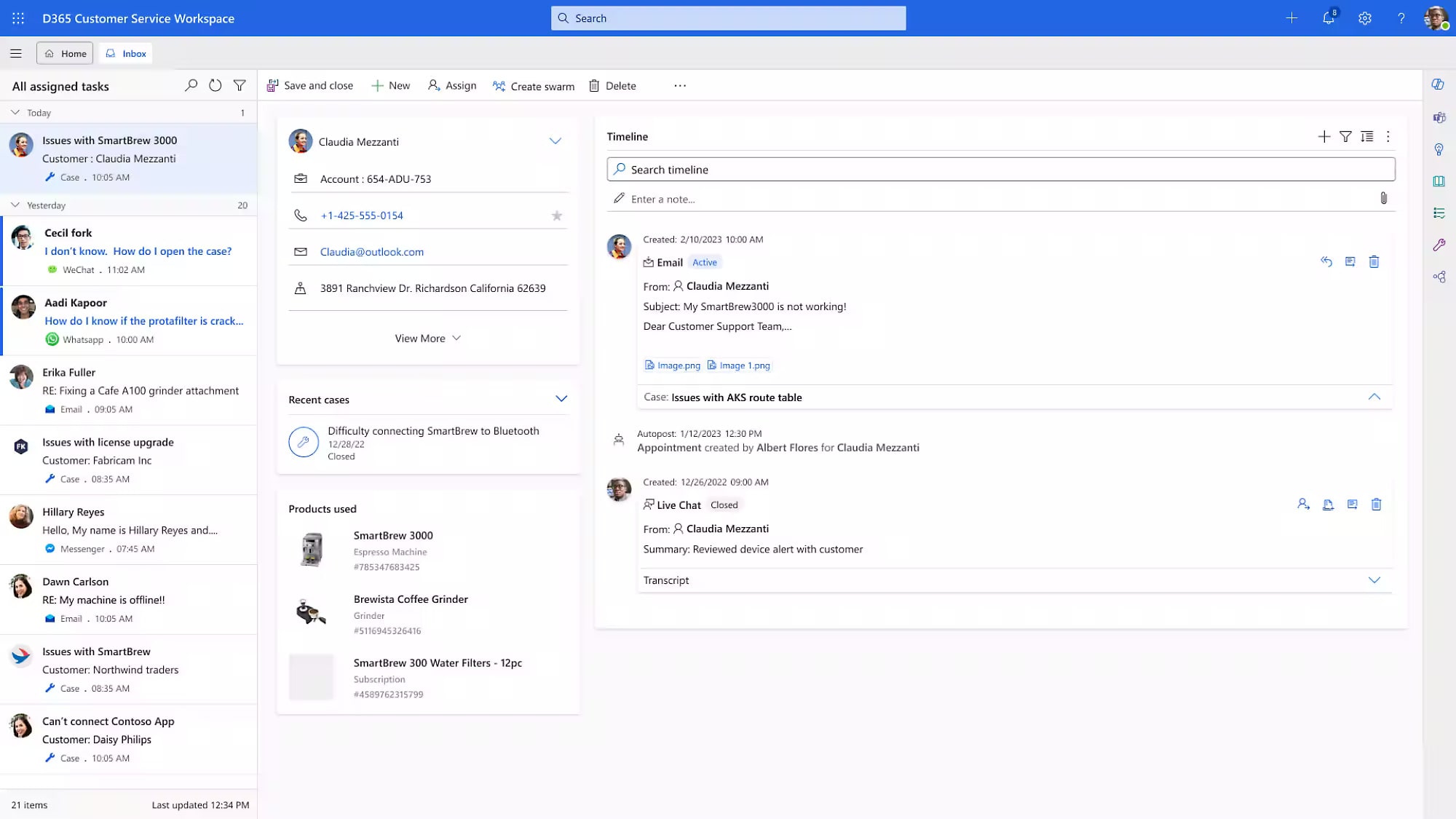
Task: Click Enter a note input field
Action: [x=1000, y=199]
